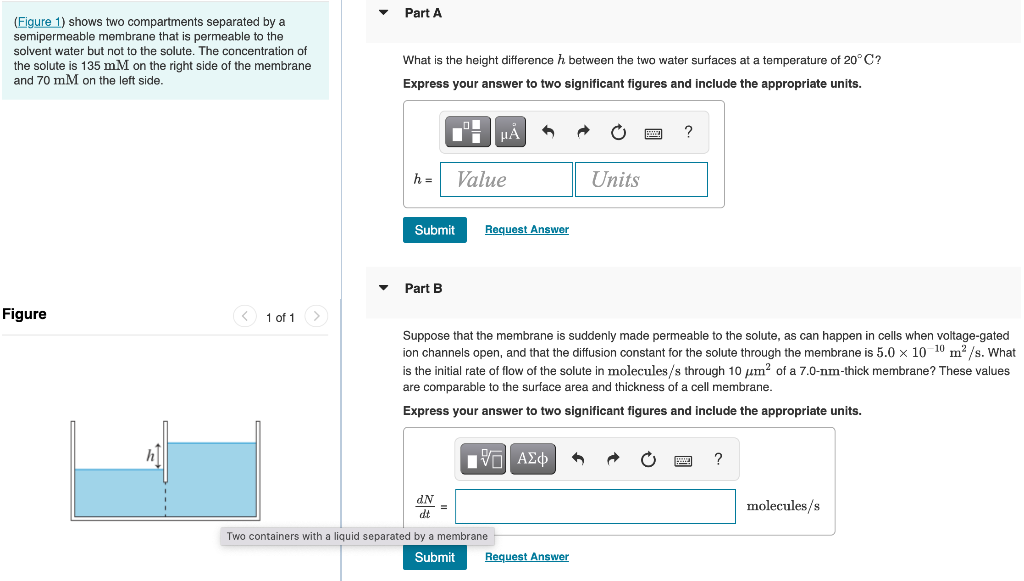The image size is (1024, 581).
Task: Reset the Part A answer with circular arrow
Action: 618,130
